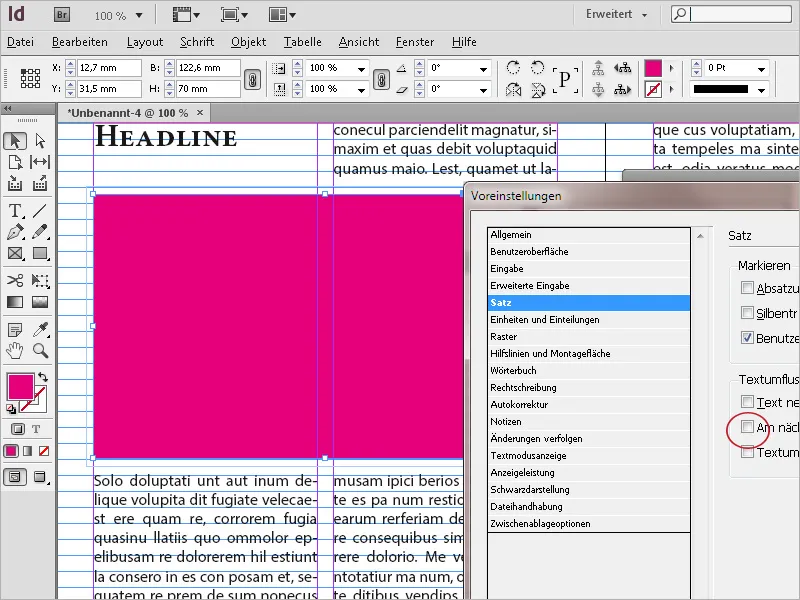
Task: Select the Type tool
Action: point(15,211)
